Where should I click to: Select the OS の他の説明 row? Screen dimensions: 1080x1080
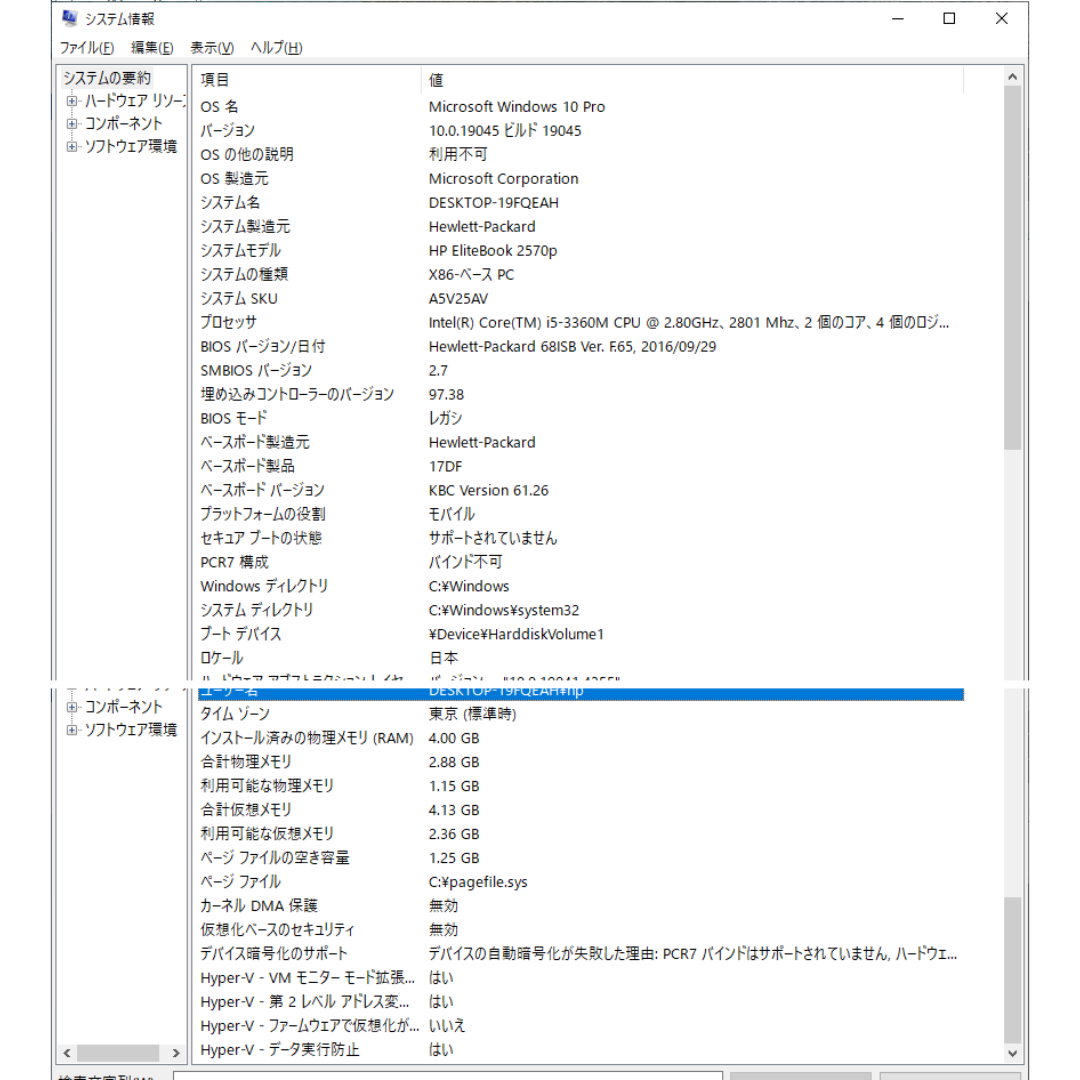(x=581, y=154)
